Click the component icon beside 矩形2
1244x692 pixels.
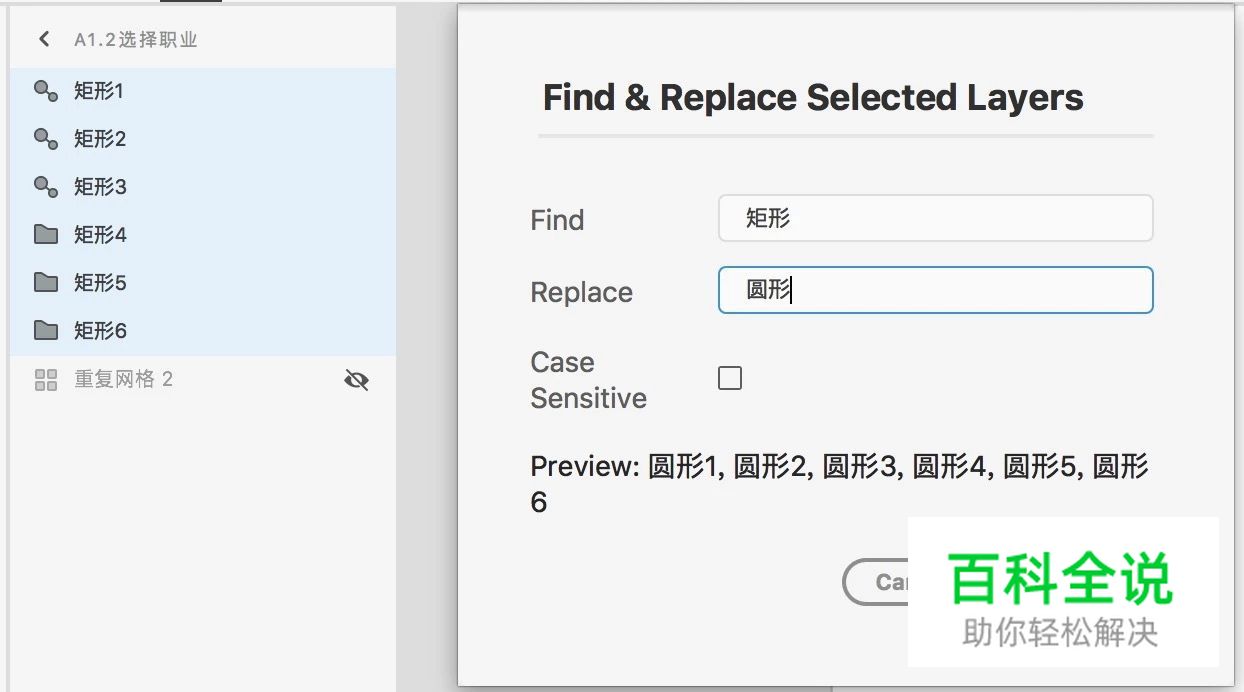45,139
